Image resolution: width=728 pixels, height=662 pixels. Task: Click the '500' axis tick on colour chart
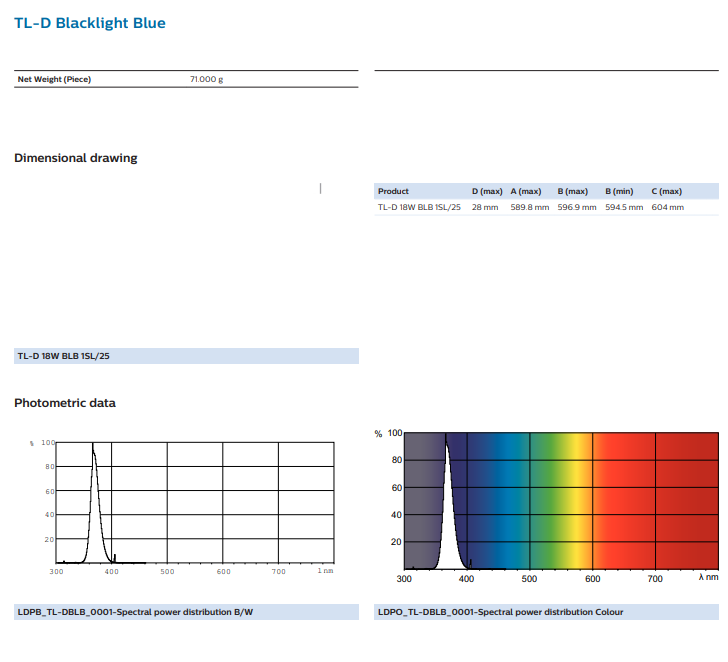(x=529, y=579)
